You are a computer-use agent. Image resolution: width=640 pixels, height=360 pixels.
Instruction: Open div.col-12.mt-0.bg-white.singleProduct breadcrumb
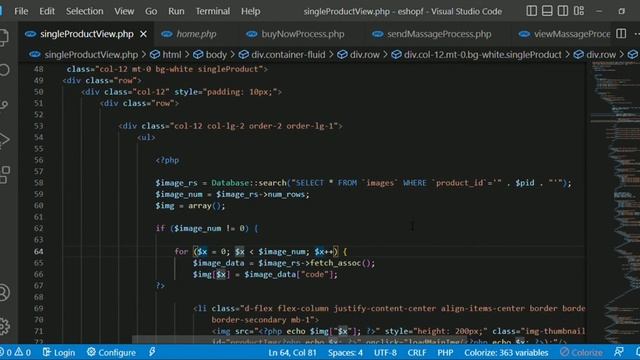point(476,55)
